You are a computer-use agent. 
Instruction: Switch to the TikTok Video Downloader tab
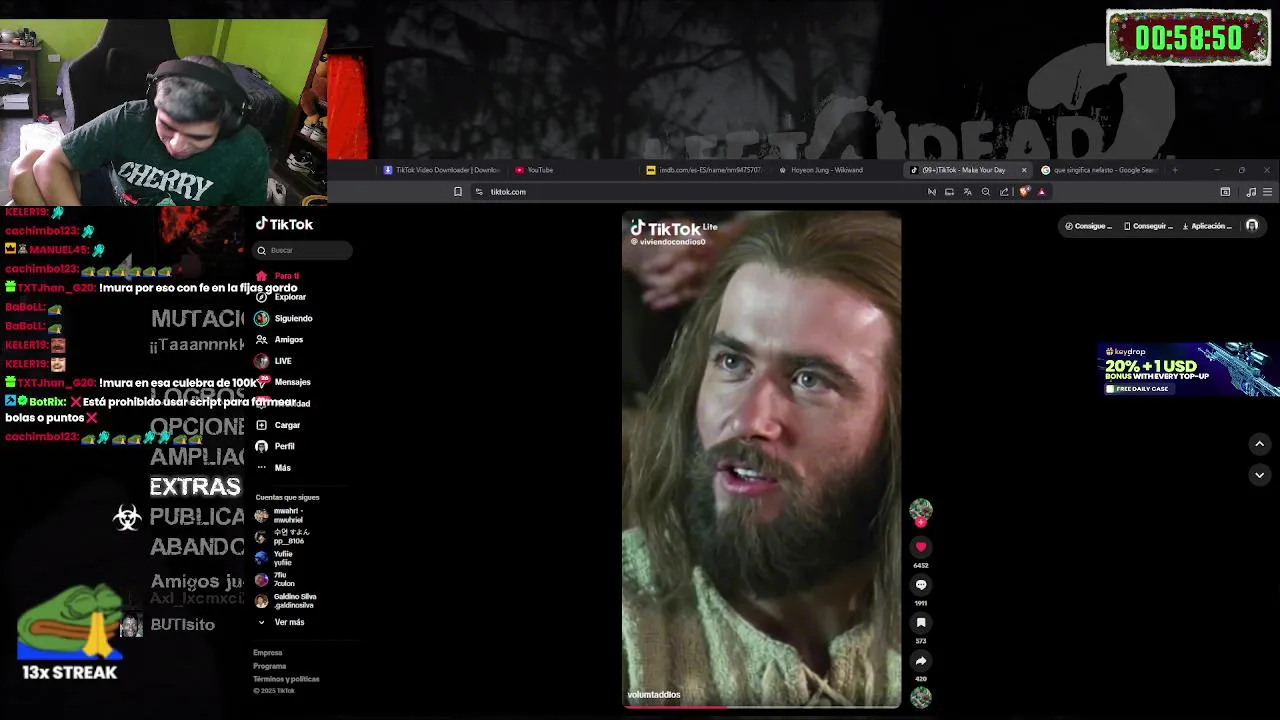pyautogui.click(x=442, y=170)
